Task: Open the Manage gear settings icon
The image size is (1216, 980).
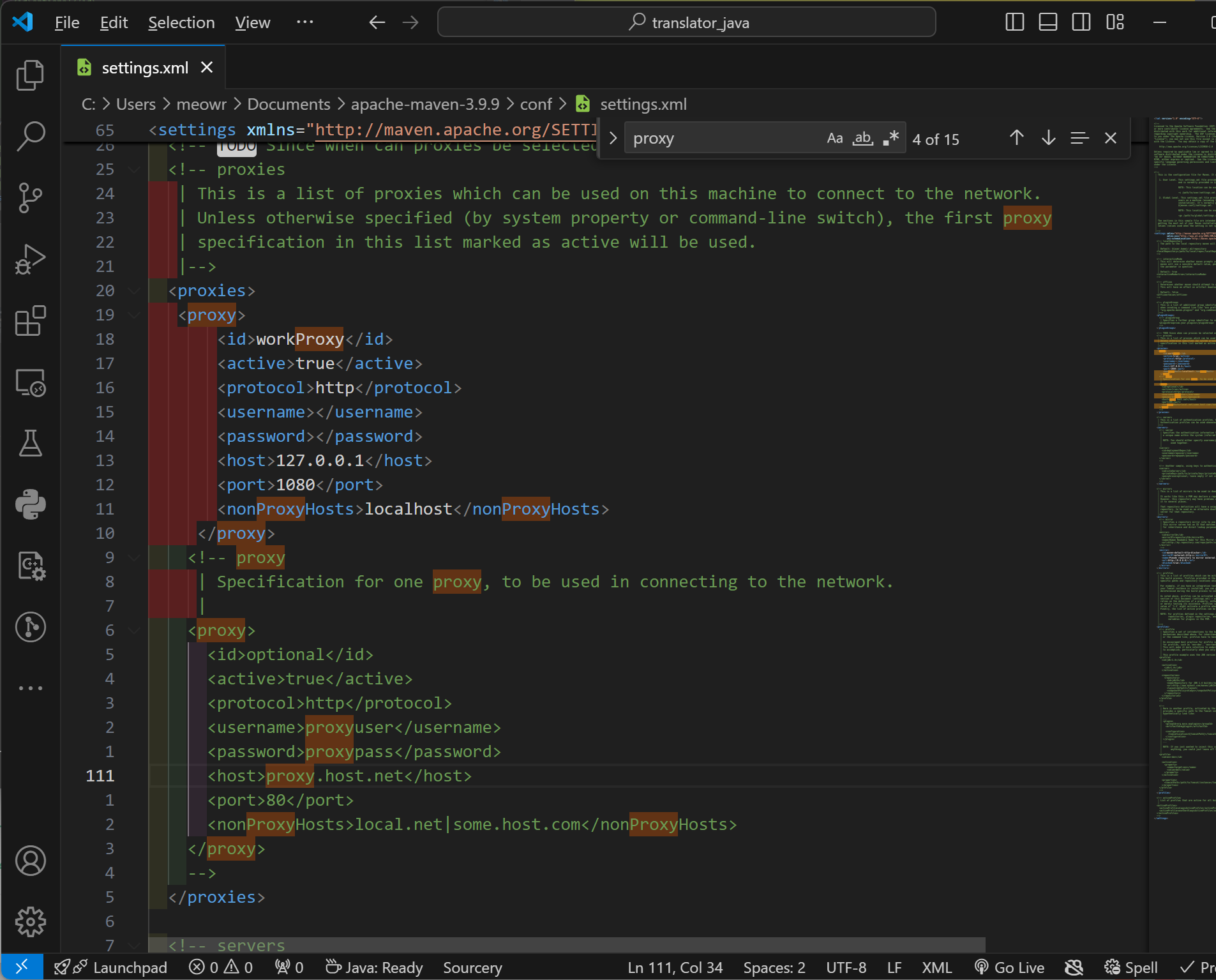Action: pyautogui.click(x=30, y=922)
